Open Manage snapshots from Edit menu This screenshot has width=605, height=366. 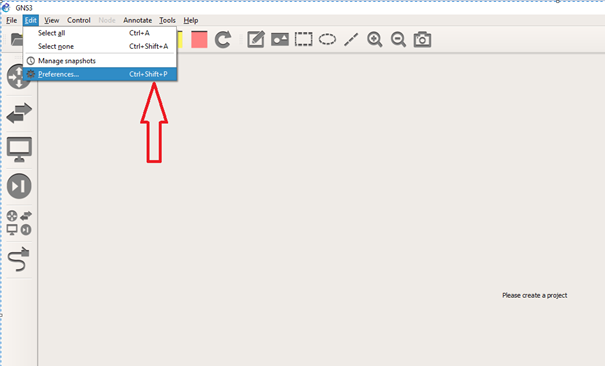click(x=100, y=61)
